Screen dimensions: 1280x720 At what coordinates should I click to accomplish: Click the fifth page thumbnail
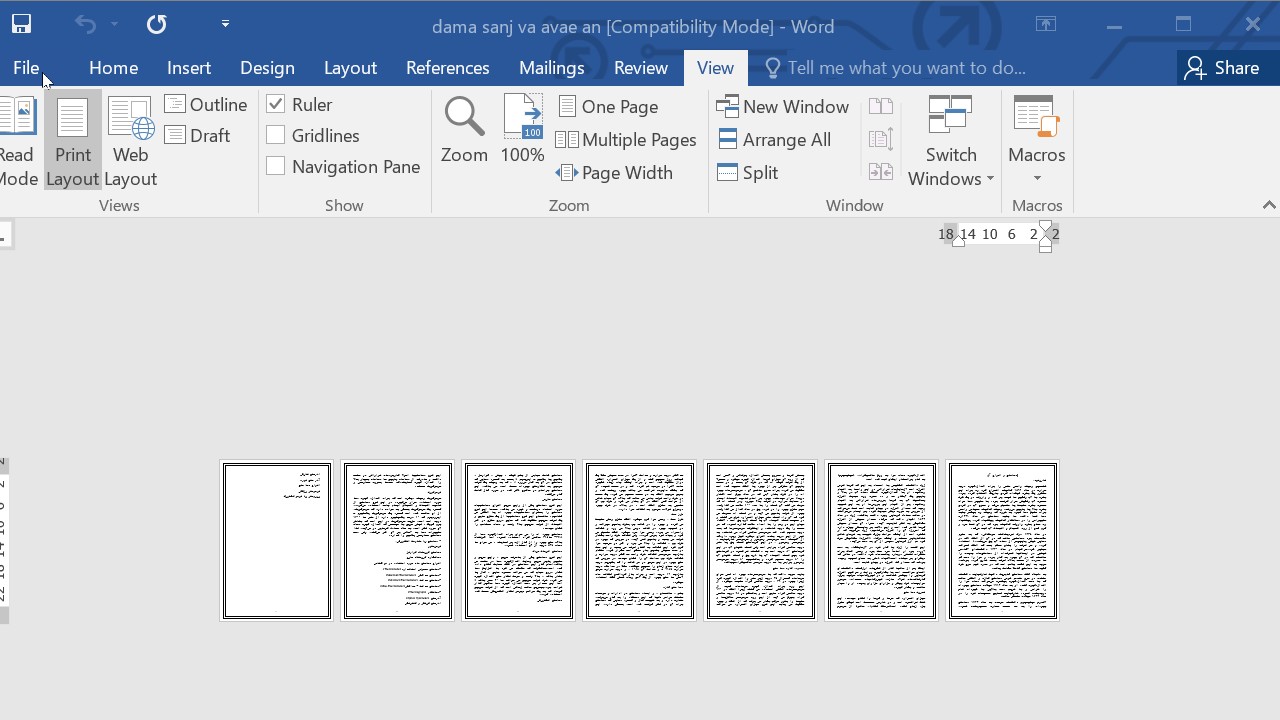pyautogui.click(x=761, y=540)
